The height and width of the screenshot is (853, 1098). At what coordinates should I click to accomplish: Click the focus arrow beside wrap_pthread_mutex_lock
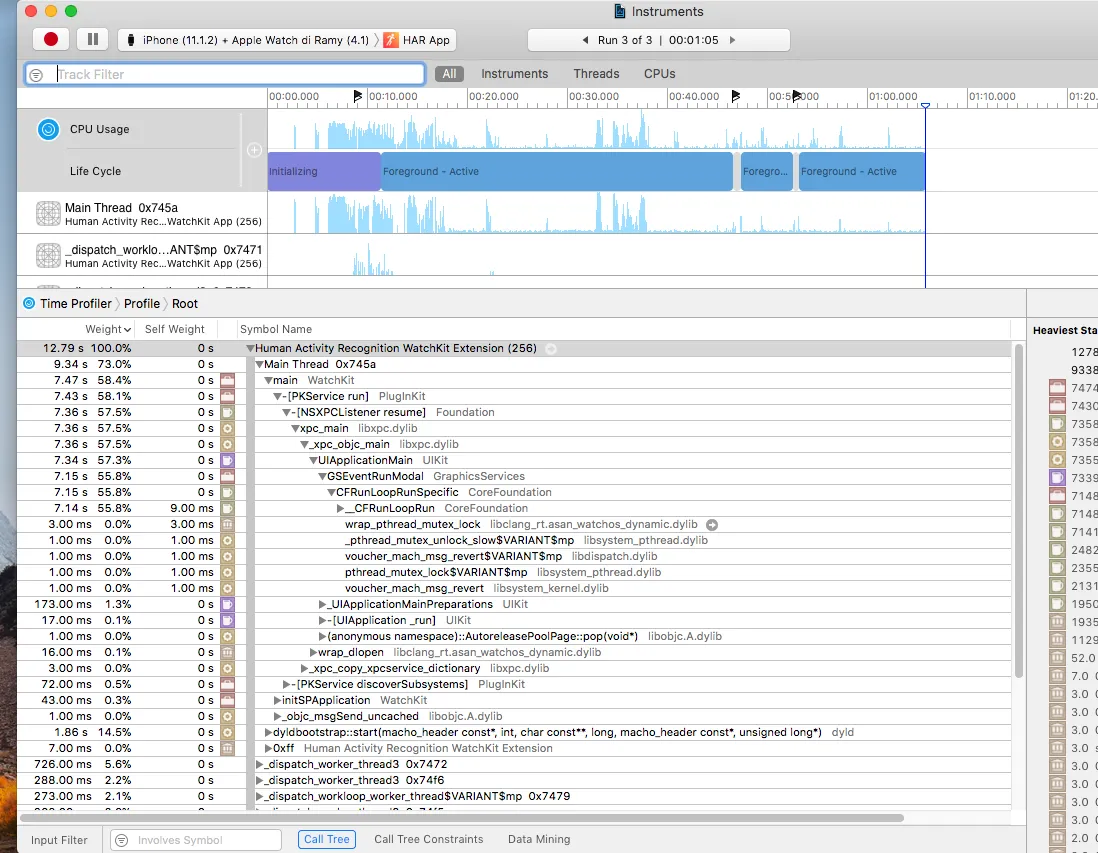click(712, 525)
